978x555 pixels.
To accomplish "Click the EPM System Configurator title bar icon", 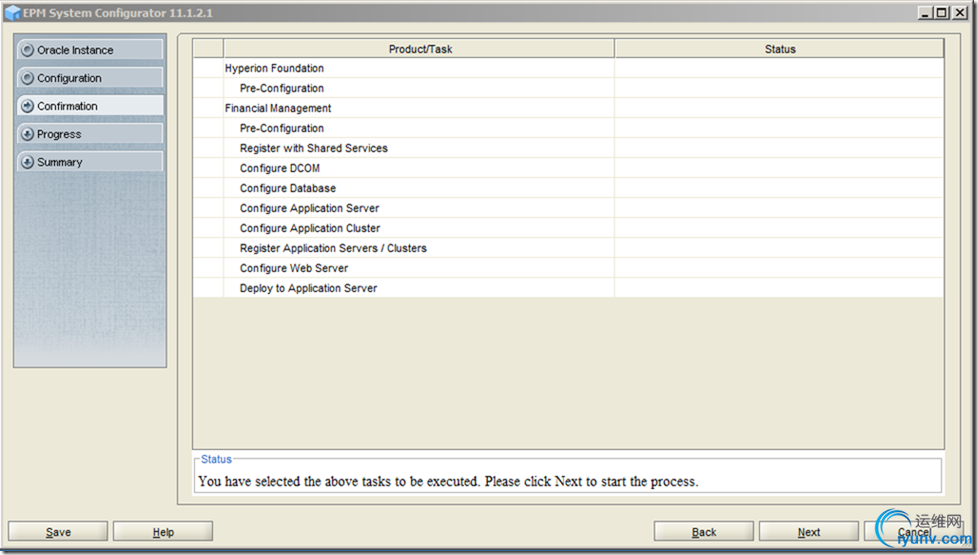I will (12, 13).
